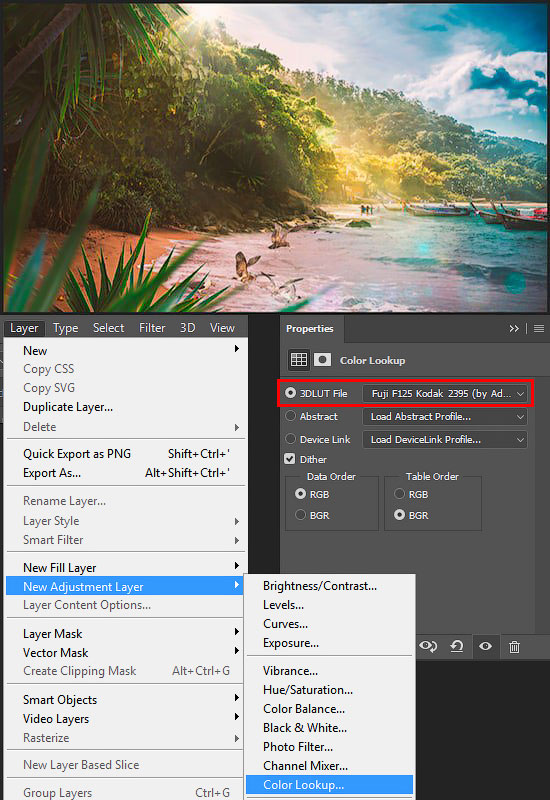550x800 pixels.
Task: Open the Load Abstract Profile dropdown
Action: point(445,416)
